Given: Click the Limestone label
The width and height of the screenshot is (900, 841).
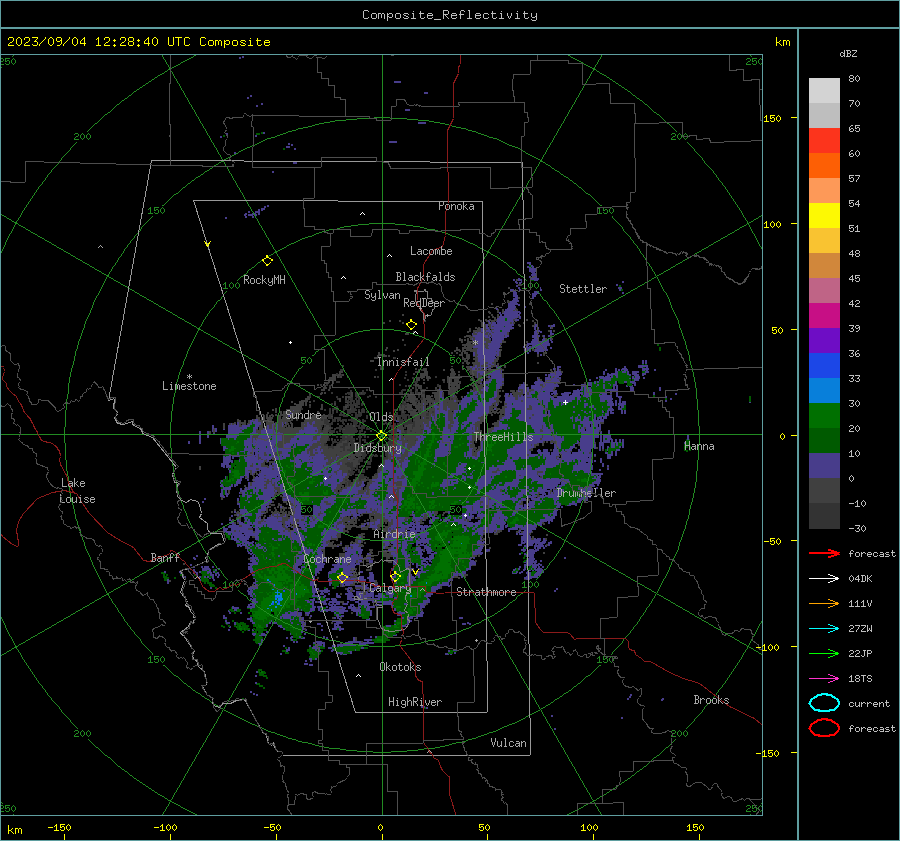Looking at the screenshot, I should click(x=189, y=386).
